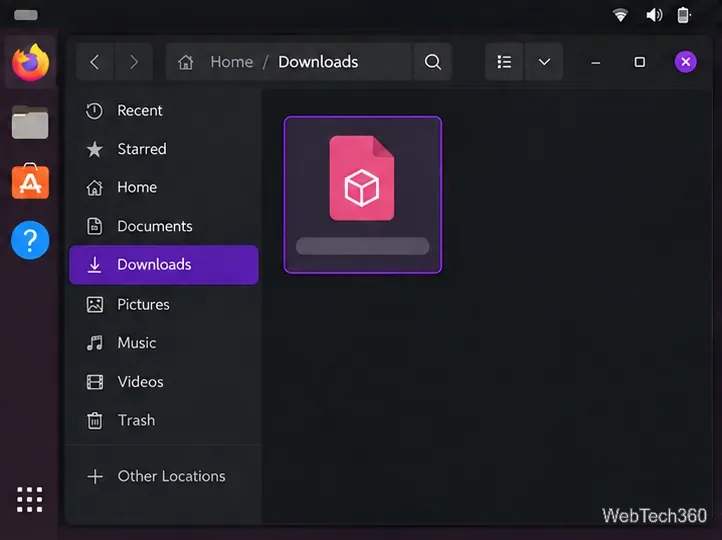Click the battery icon in the top bar
This screenshot has height=540, width=722.
click(684, 15)
